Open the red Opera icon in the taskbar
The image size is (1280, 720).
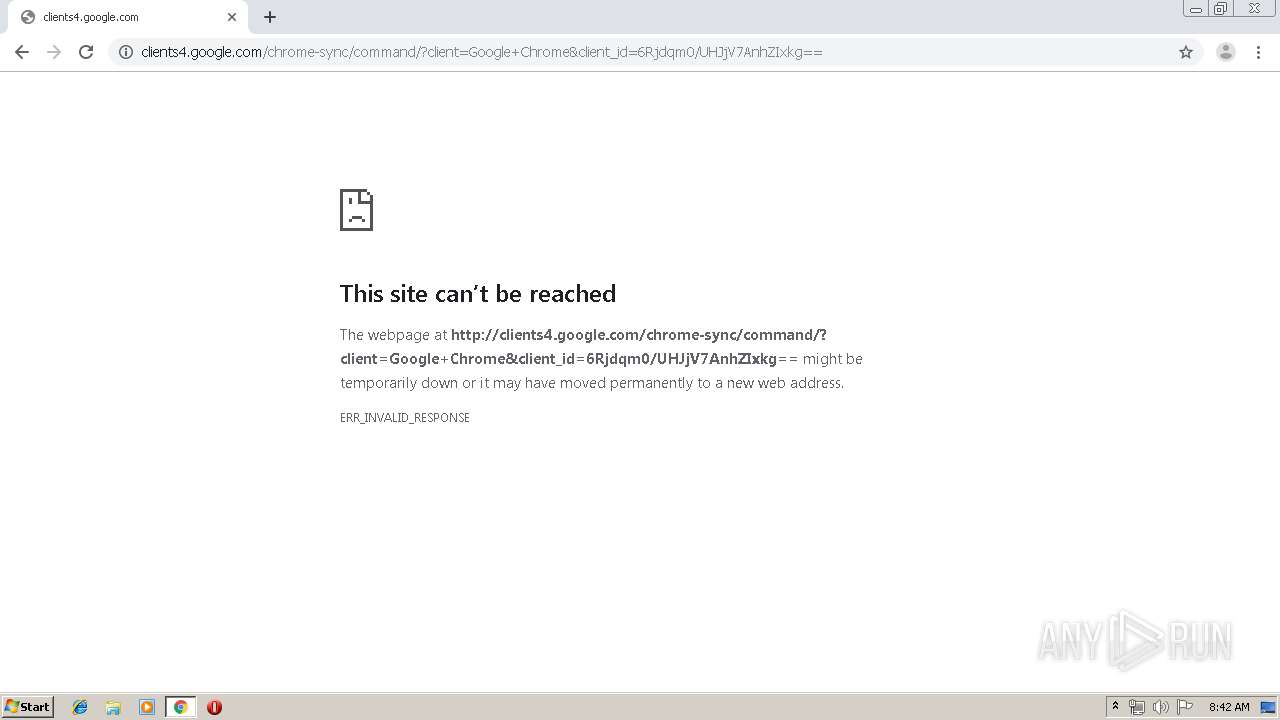pyautogui.click(x=214, y=707)
